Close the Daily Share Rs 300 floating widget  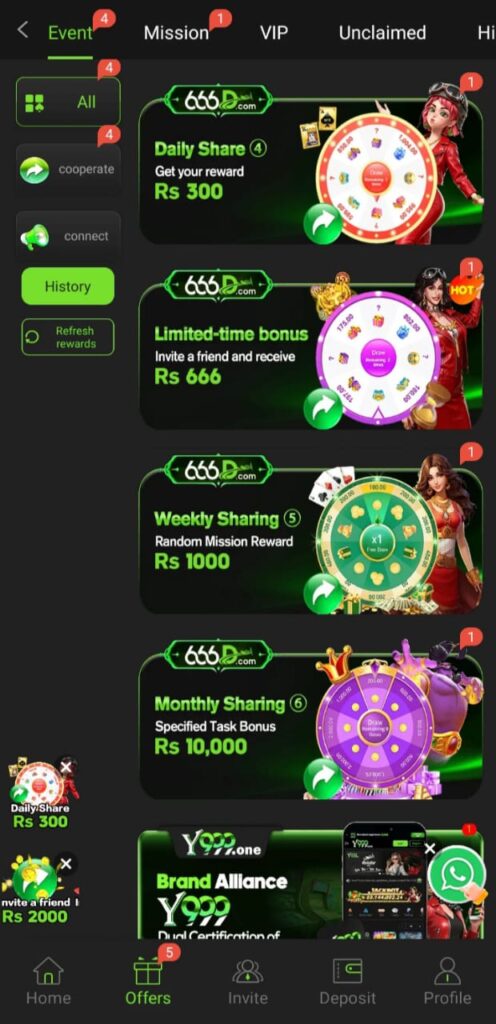(66, 767)
